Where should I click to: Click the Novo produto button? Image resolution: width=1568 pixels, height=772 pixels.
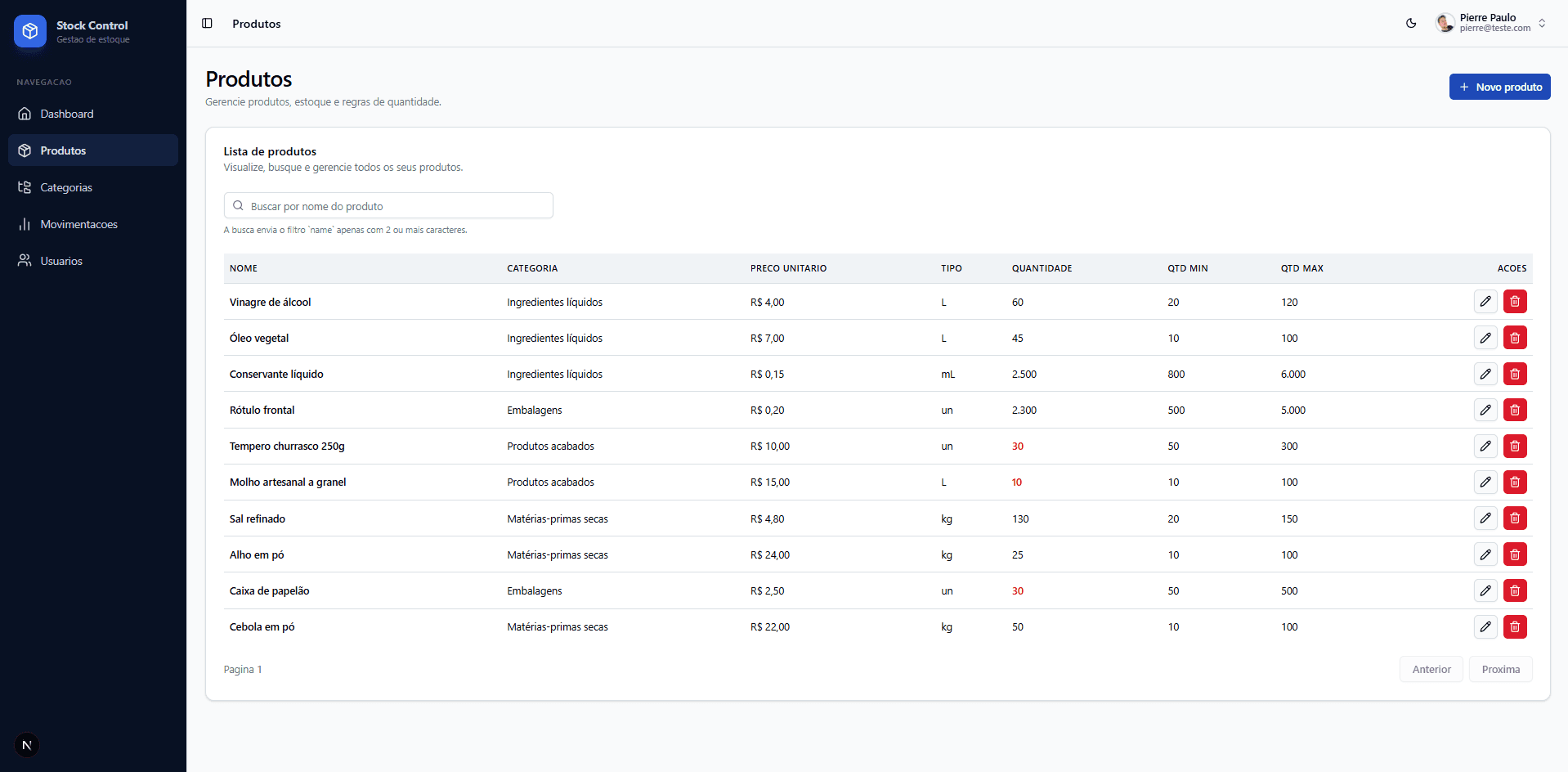(1499, 87)
